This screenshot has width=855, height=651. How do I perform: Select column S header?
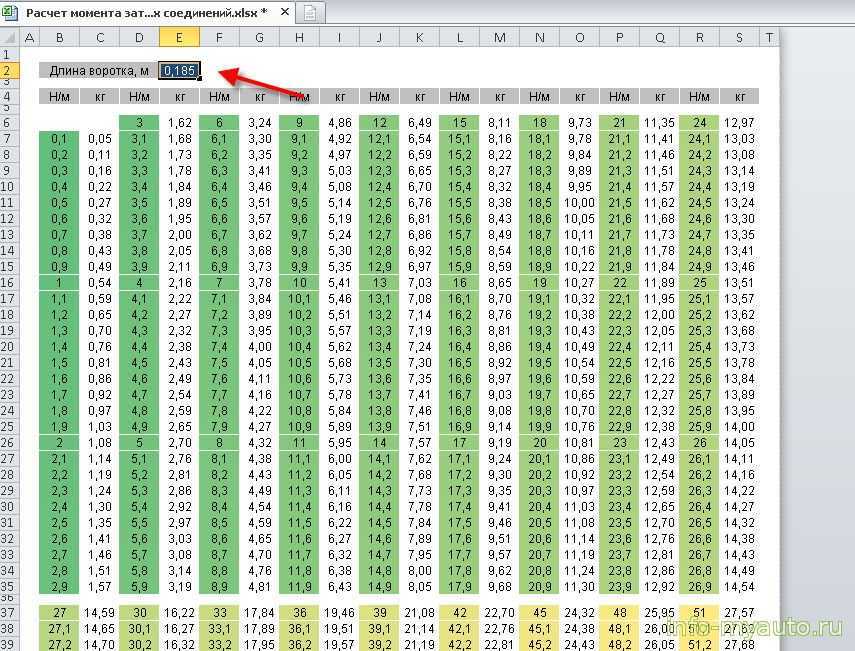click(739, 38)
